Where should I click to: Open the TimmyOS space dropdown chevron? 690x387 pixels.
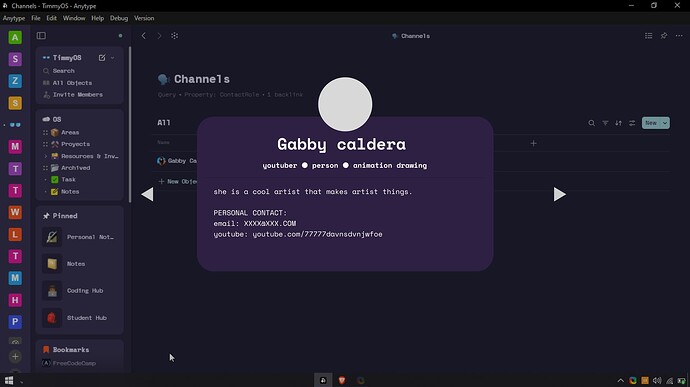[x=113, y=58]
